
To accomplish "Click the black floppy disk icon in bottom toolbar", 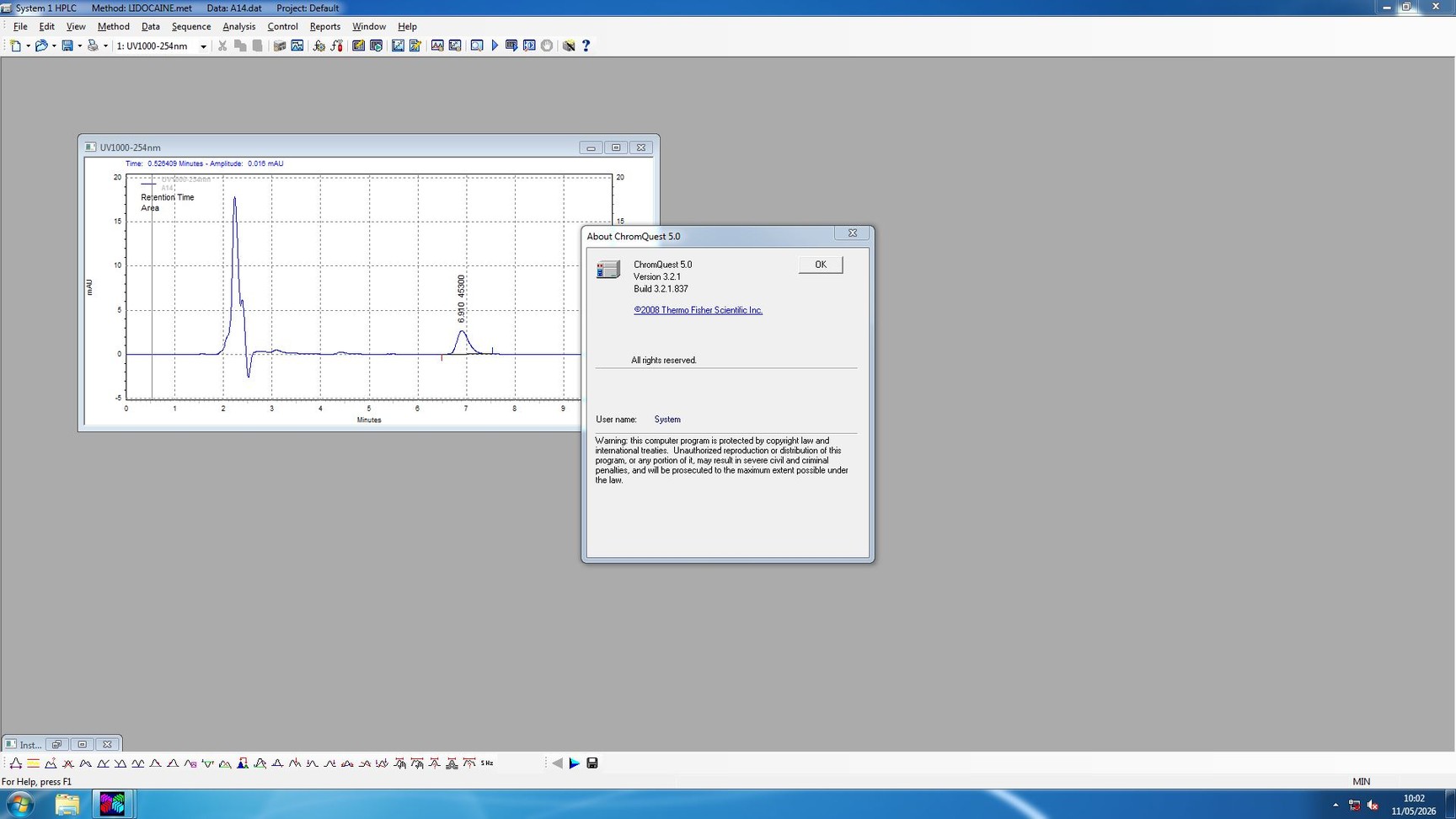I will (x=592, y=763).
